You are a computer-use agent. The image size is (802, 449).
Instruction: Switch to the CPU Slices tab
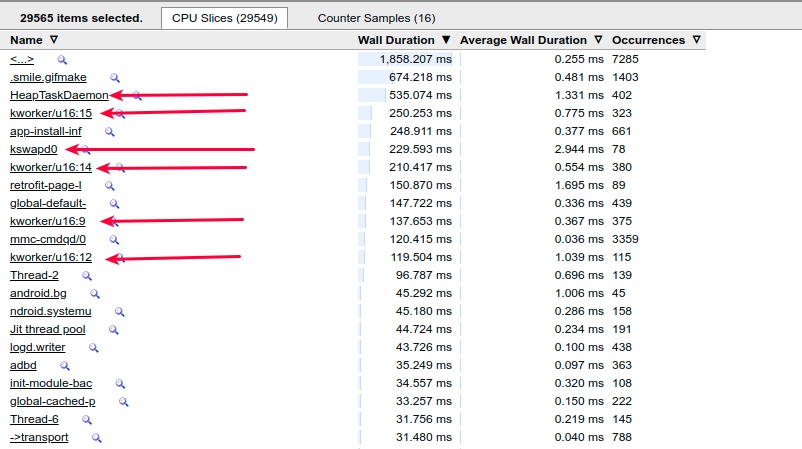(x=224, y=18)
